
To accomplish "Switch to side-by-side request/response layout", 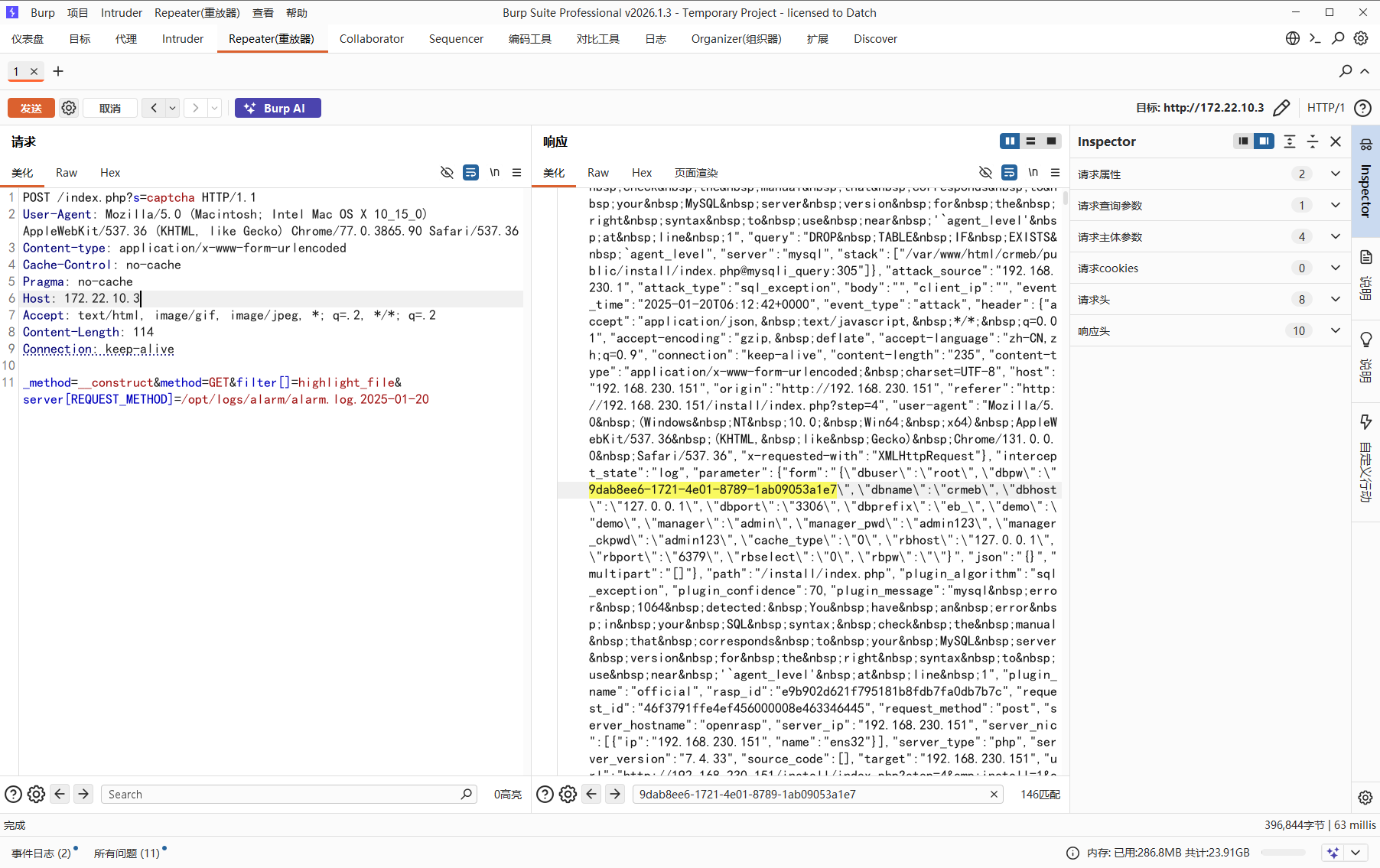I will point(1010,141).
